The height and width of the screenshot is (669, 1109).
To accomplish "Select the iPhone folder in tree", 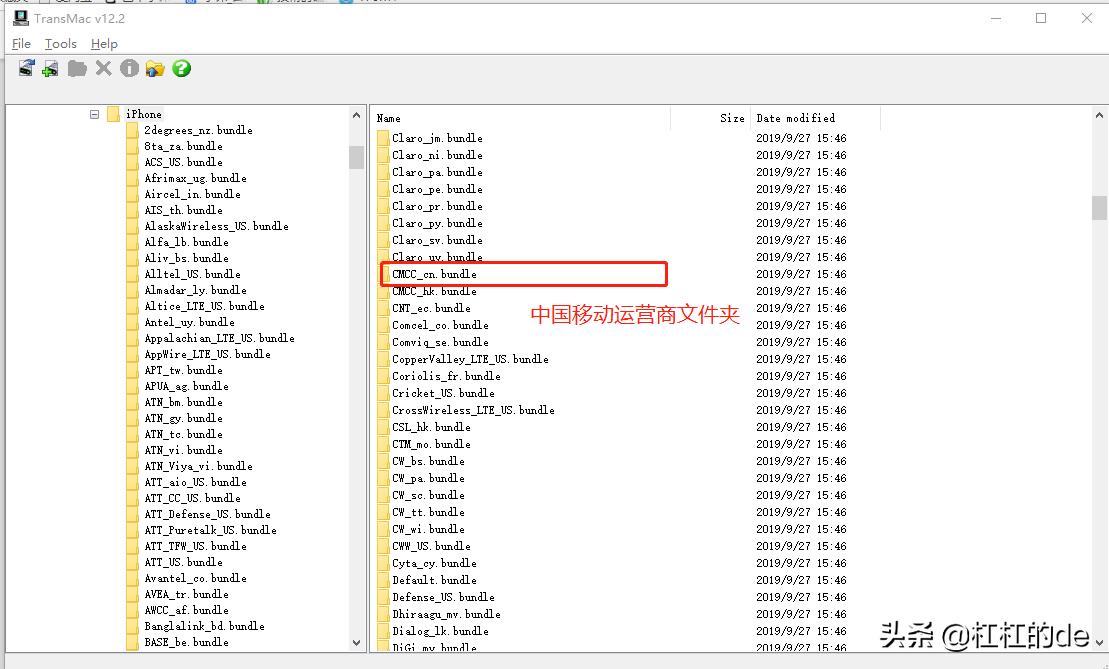I will click(144, 114).
